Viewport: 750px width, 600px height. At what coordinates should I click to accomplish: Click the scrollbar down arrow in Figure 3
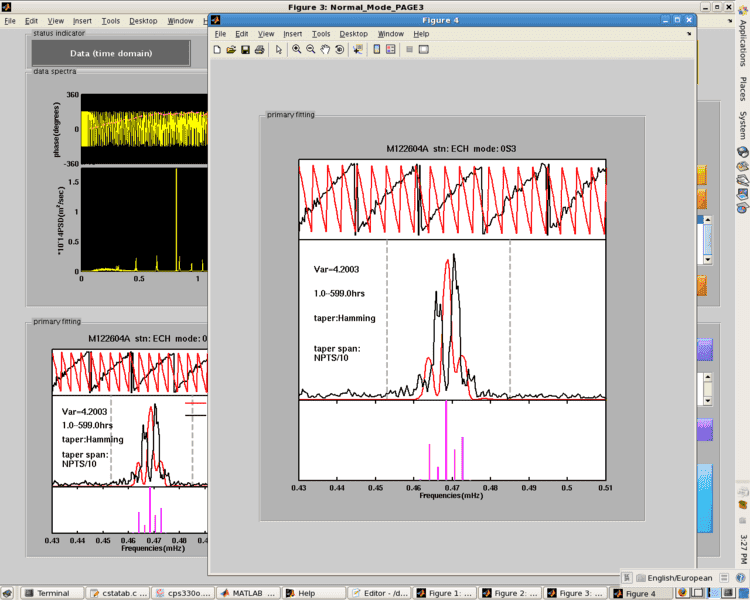708,260
